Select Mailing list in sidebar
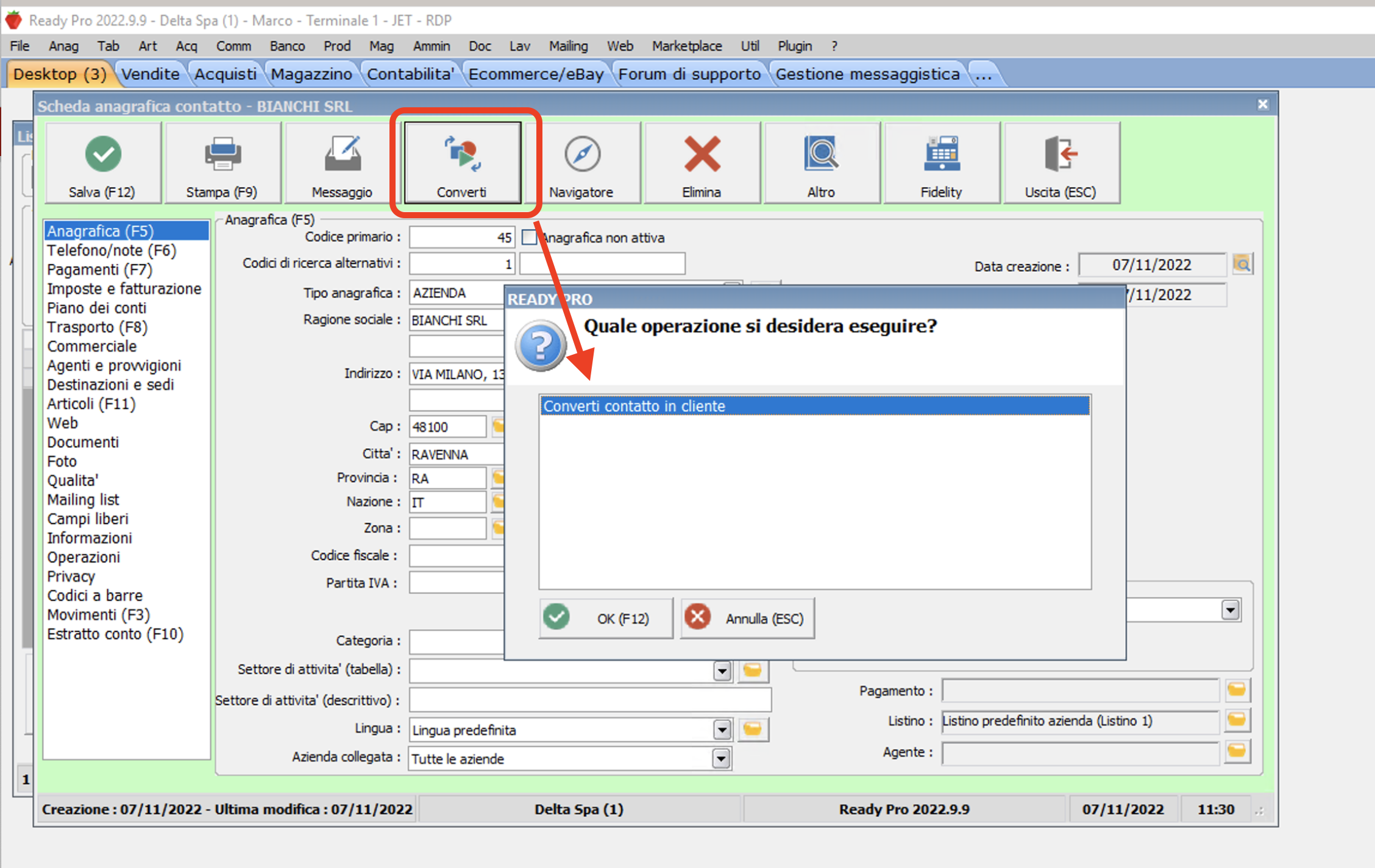 tap(83, 500)
